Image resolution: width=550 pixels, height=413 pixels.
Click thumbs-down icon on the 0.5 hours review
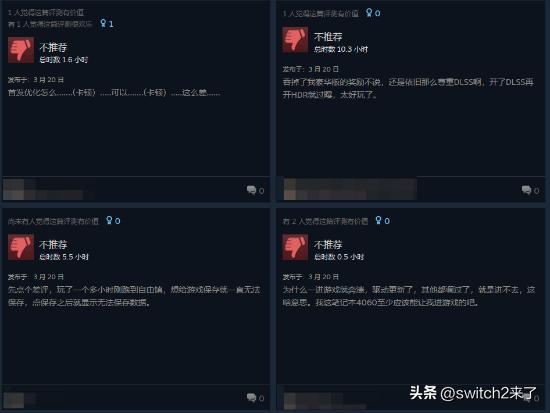295,247
